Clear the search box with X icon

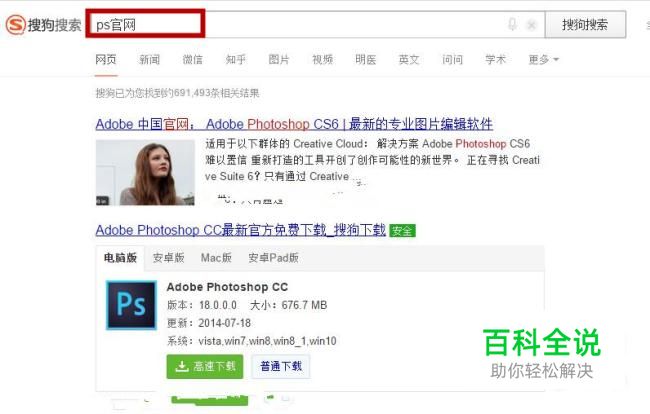point(531,25)
